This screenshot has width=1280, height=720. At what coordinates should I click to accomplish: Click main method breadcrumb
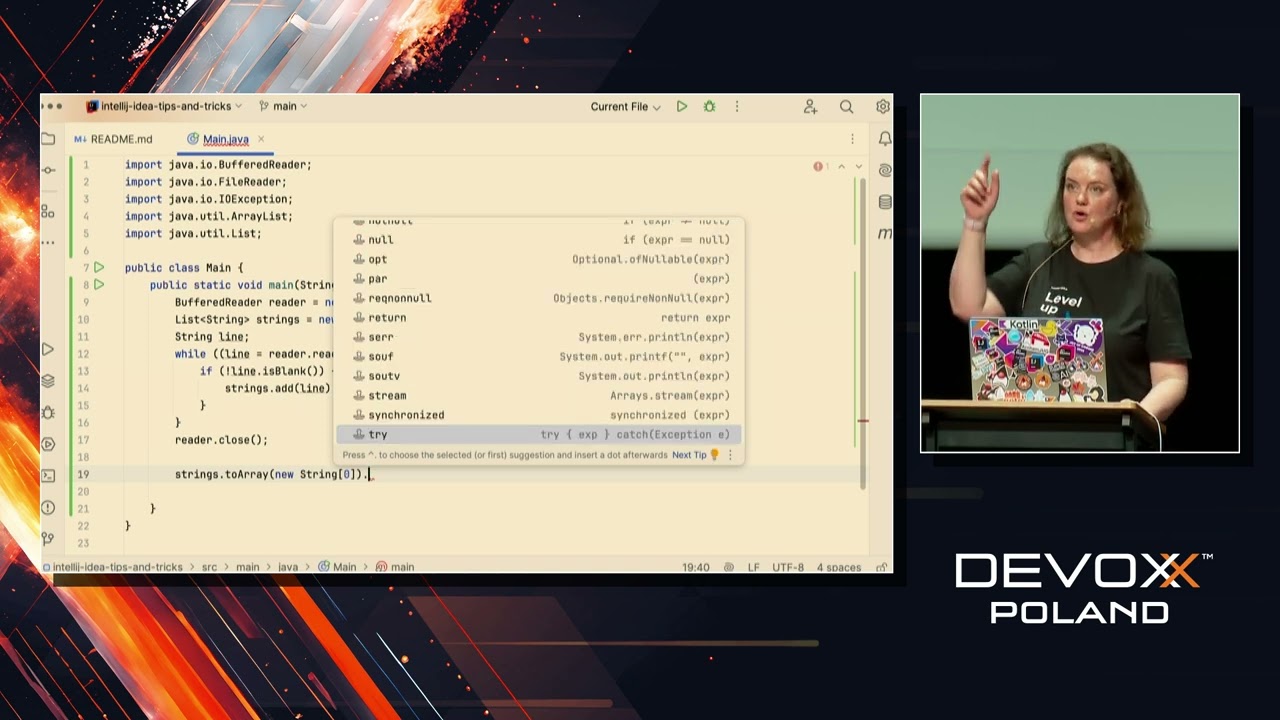coord(395,567)
